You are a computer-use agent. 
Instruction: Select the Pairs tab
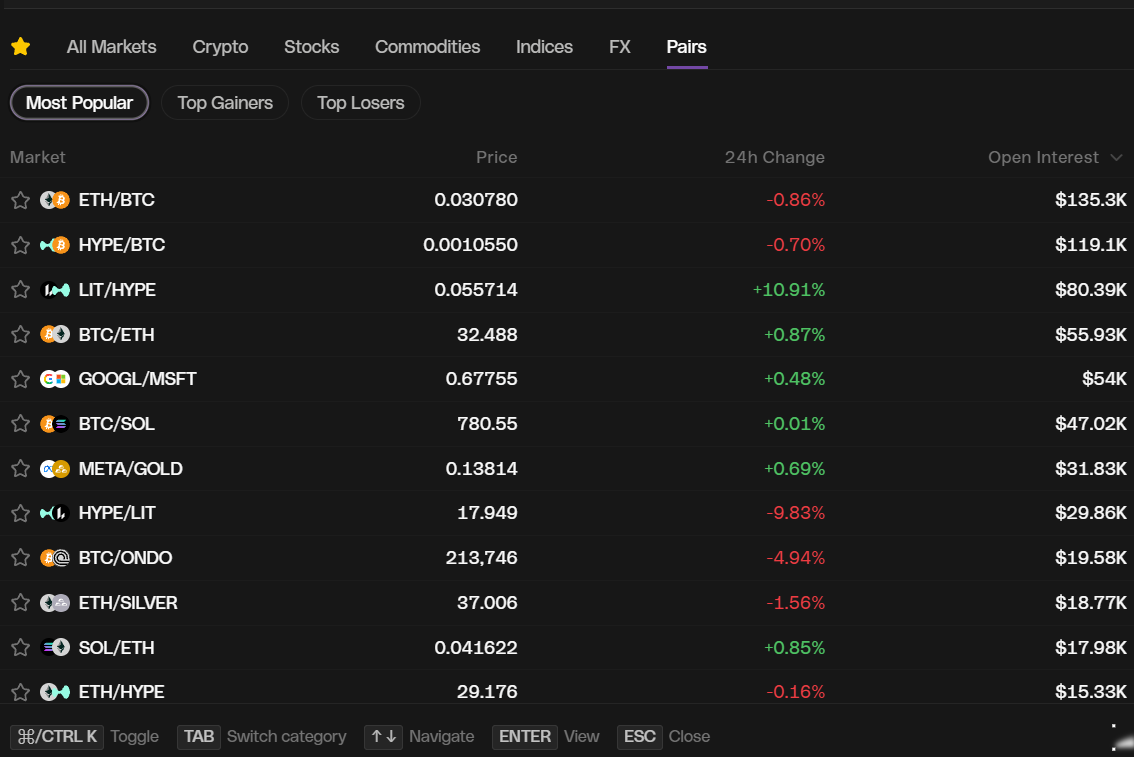point(686,47)
